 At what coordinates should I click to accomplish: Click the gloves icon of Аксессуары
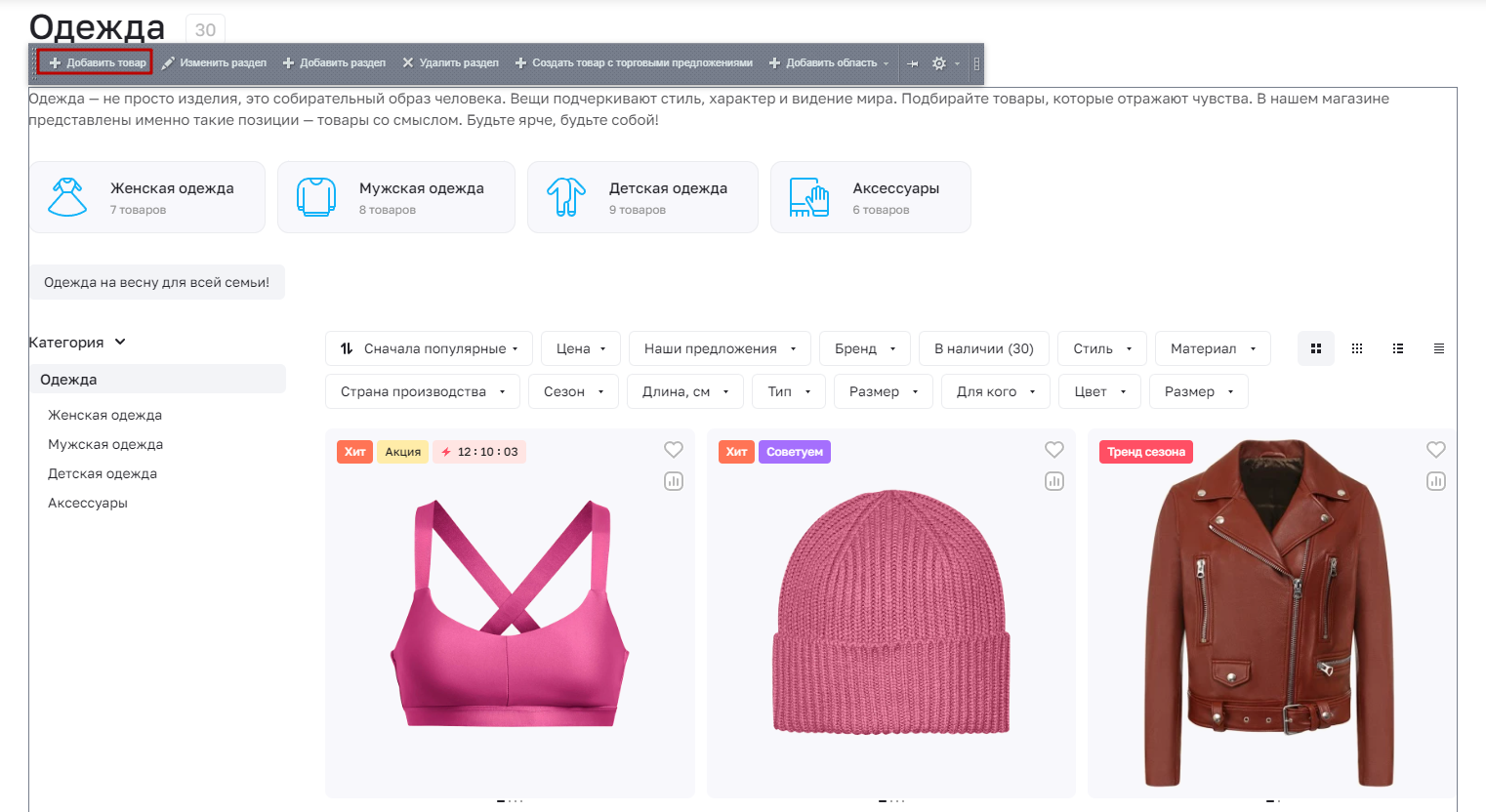809,197
